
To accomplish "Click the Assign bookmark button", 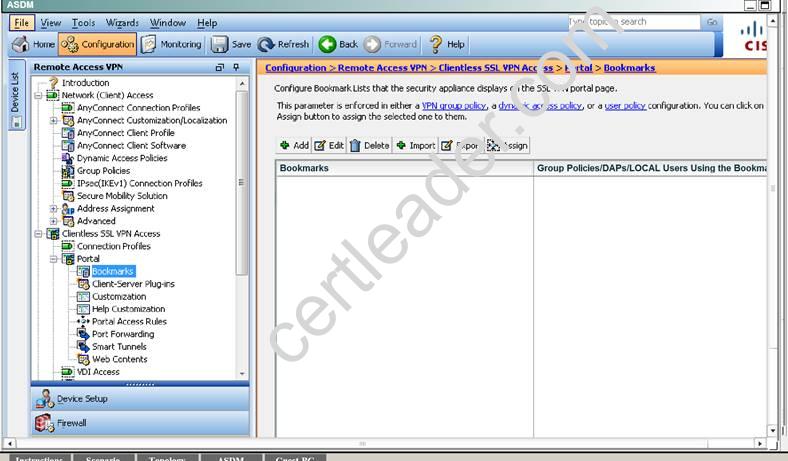I will [507, 145].
